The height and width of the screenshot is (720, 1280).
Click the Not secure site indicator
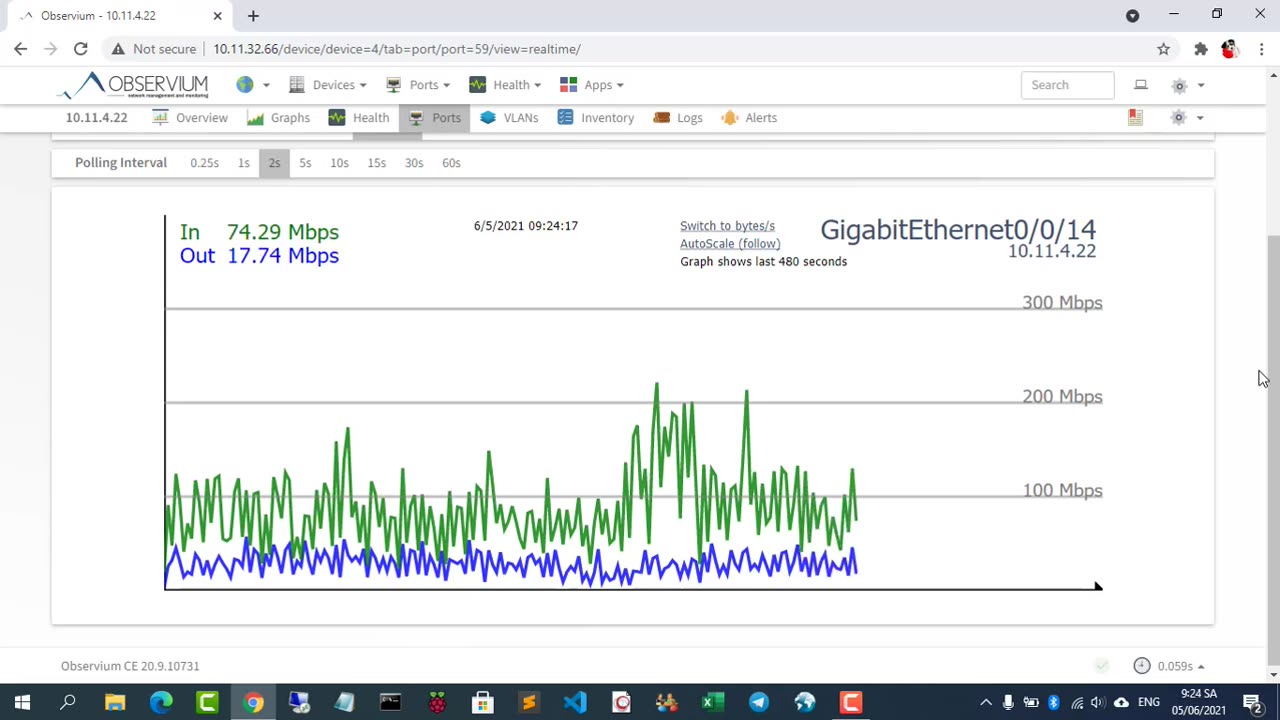click(x=154, y=49)
